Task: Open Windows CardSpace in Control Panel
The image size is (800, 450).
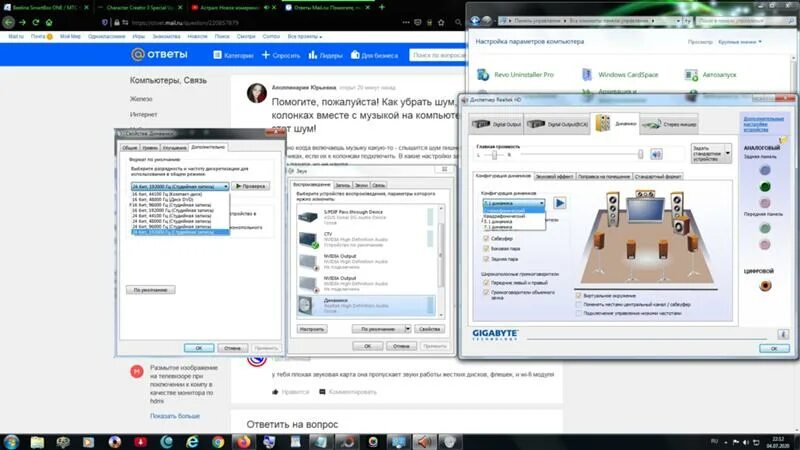Action: (x=620, y=74)
